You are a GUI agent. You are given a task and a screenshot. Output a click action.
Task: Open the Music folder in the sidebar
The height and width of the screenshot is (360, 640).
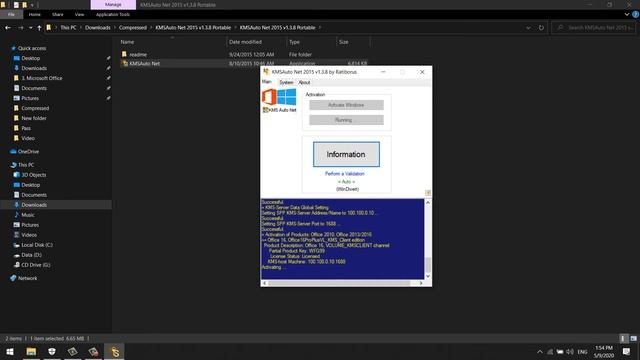[28, 215]
